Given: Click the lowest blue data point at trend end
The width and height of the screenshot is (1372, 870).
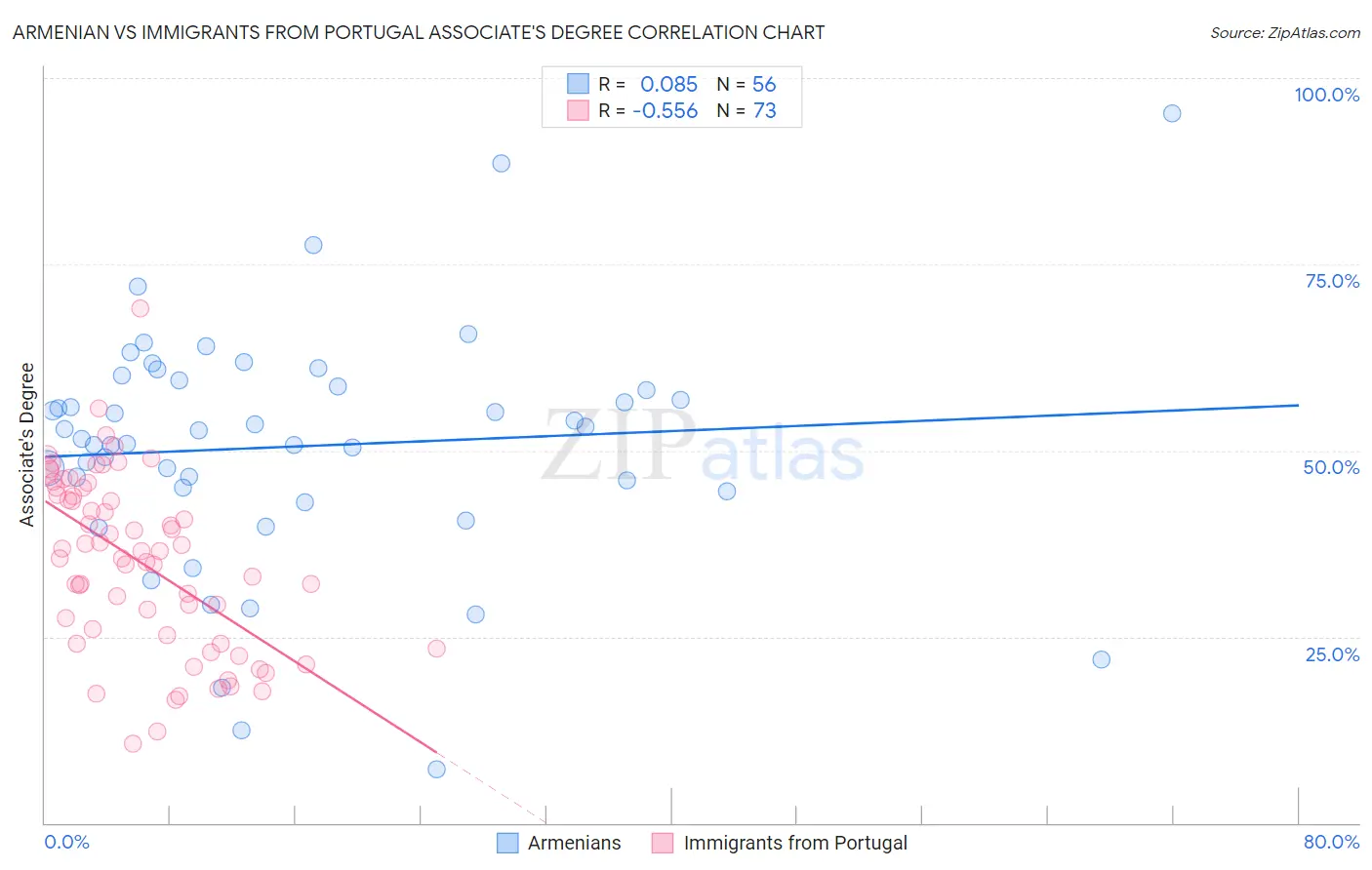Looking at the screenshot, I should pyautogui.click(x=436, y=770).
